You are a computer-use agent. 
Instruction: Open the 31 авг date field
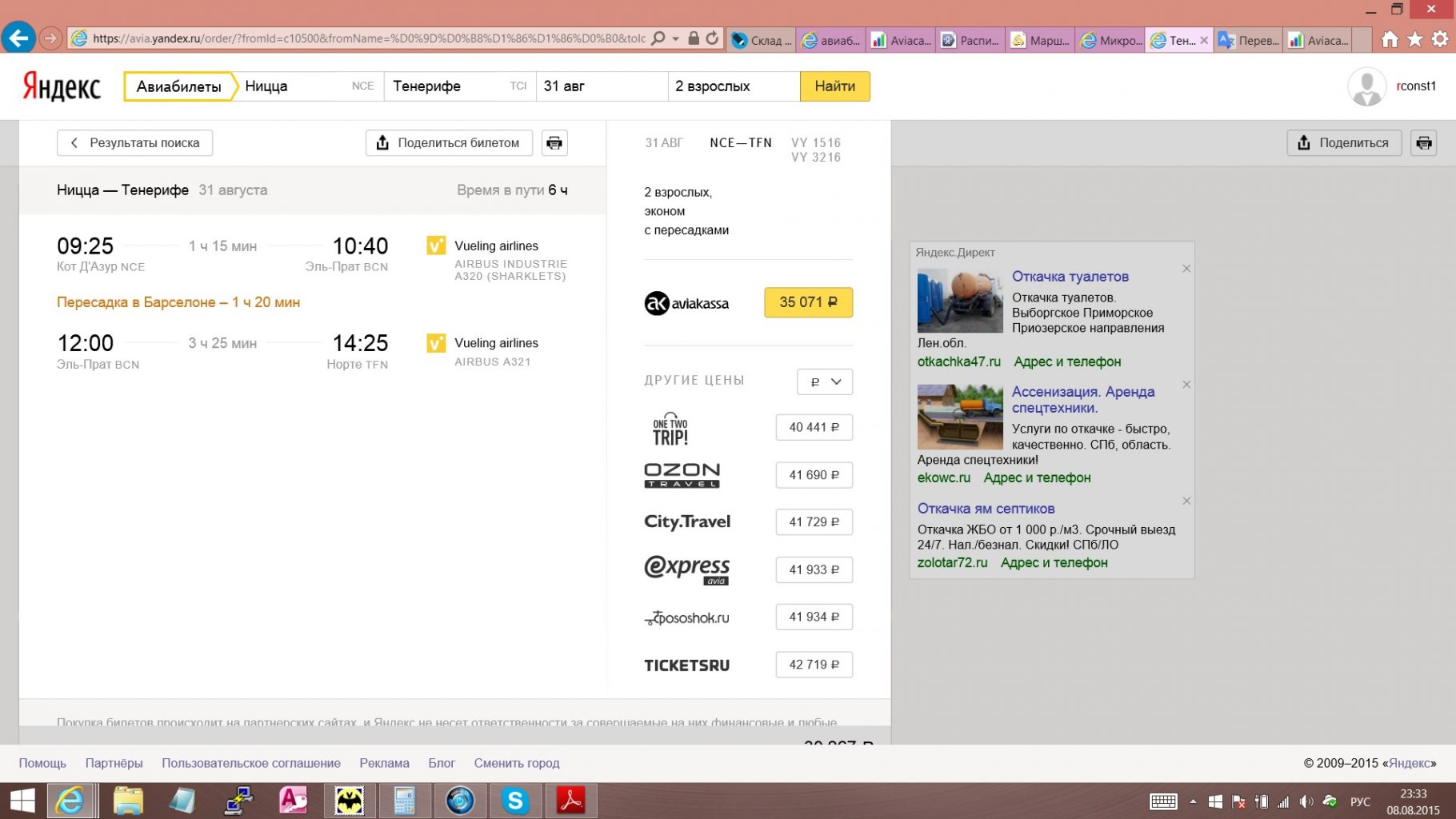point(602,86)
